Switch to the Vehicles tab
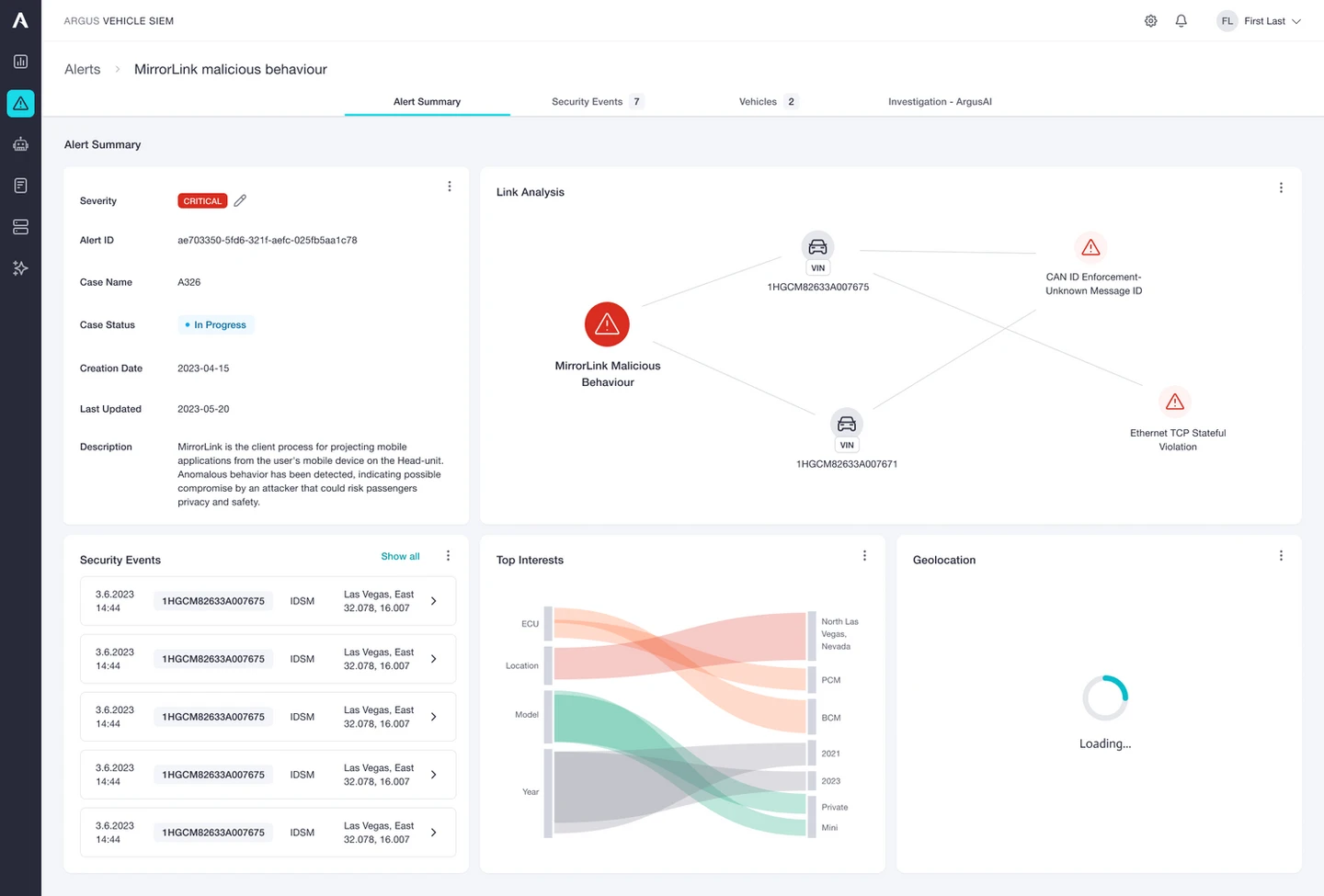The width and height of the screenshot is (1324, 896). (x=768, y=102)
